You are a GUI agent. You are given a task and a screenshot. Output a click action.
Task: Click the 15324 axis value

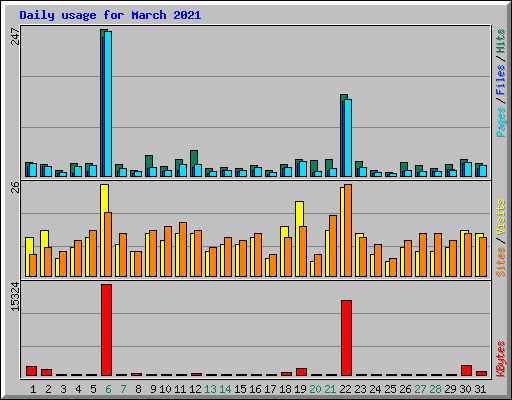tap(15, 297)
